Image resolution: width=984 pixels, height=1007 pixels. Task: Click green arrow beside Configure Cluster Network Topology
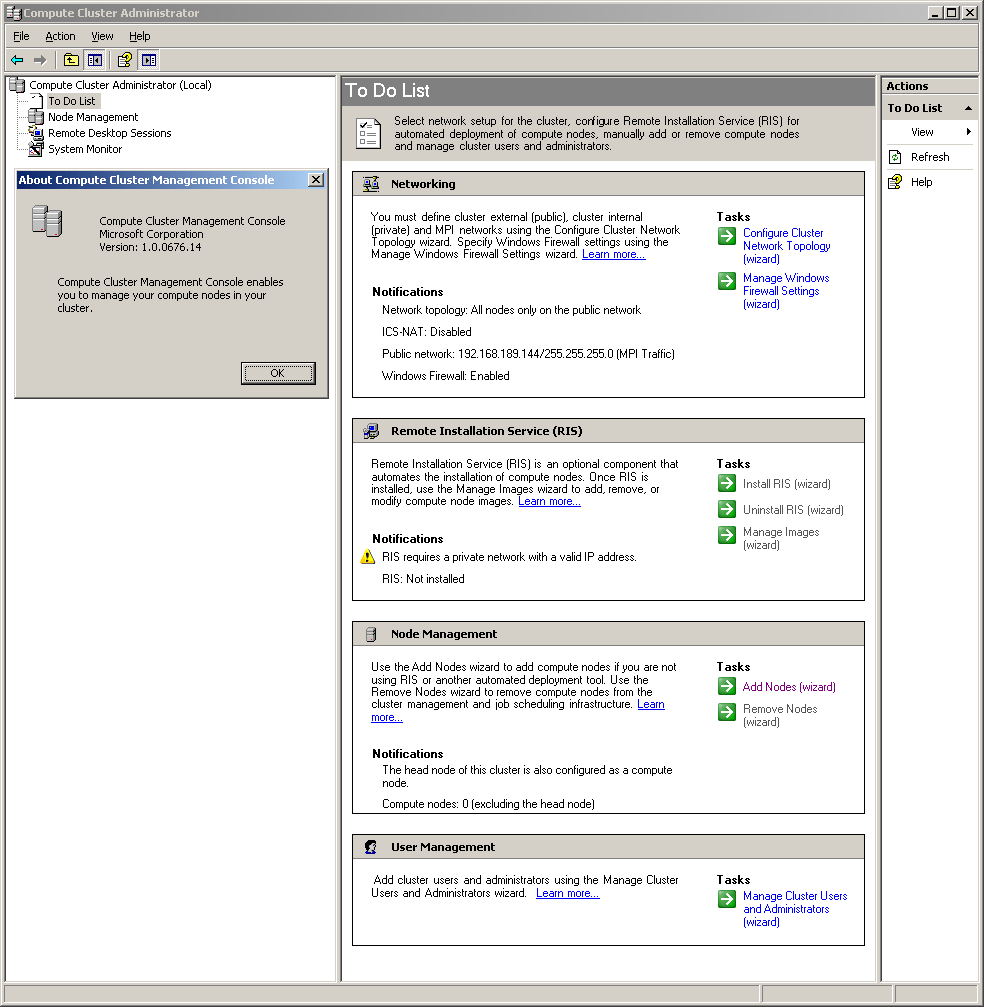click(727, 236)
